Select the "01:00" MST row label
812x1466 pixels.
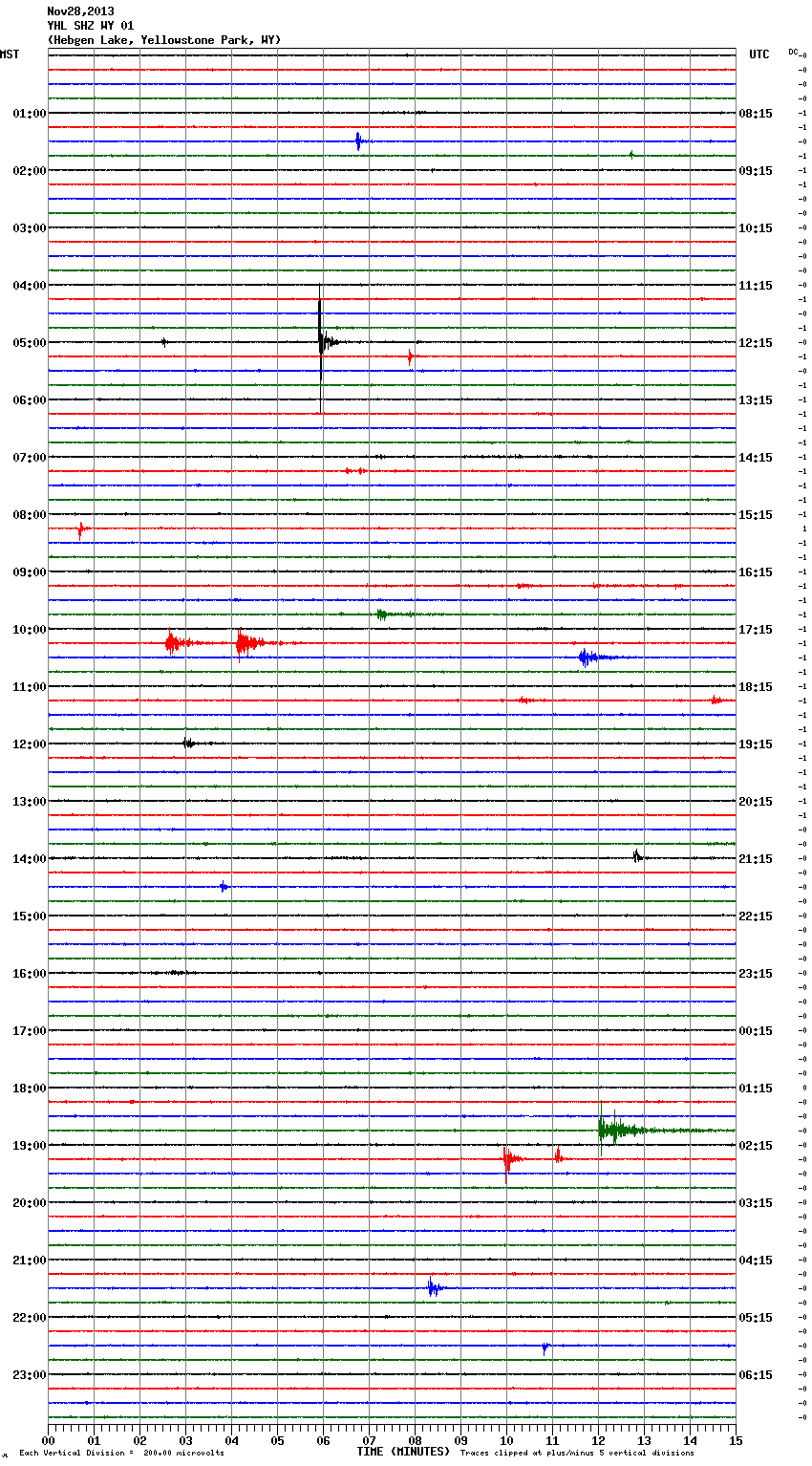pos(30,114)
